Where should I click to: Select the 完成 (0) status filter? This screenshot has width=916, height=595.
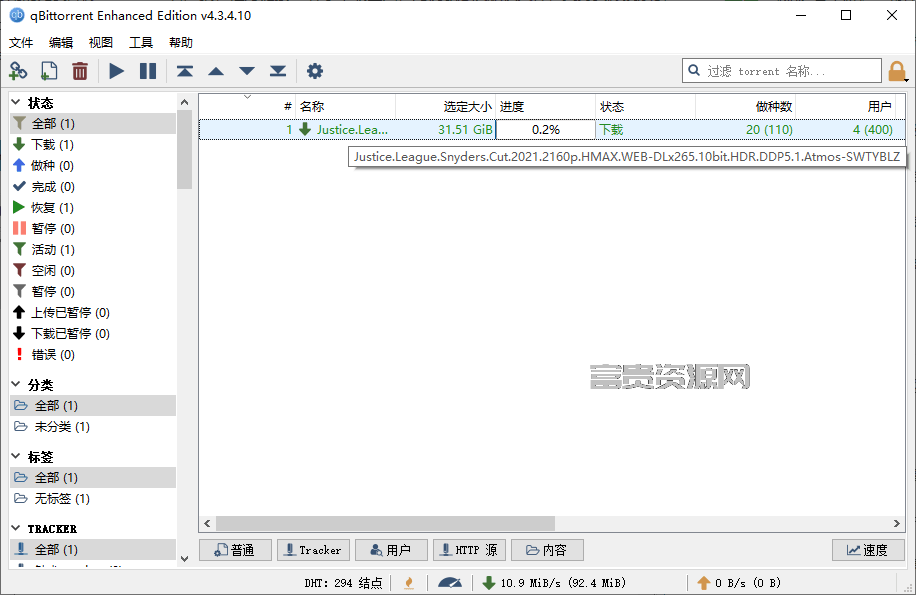click(93, 187)
